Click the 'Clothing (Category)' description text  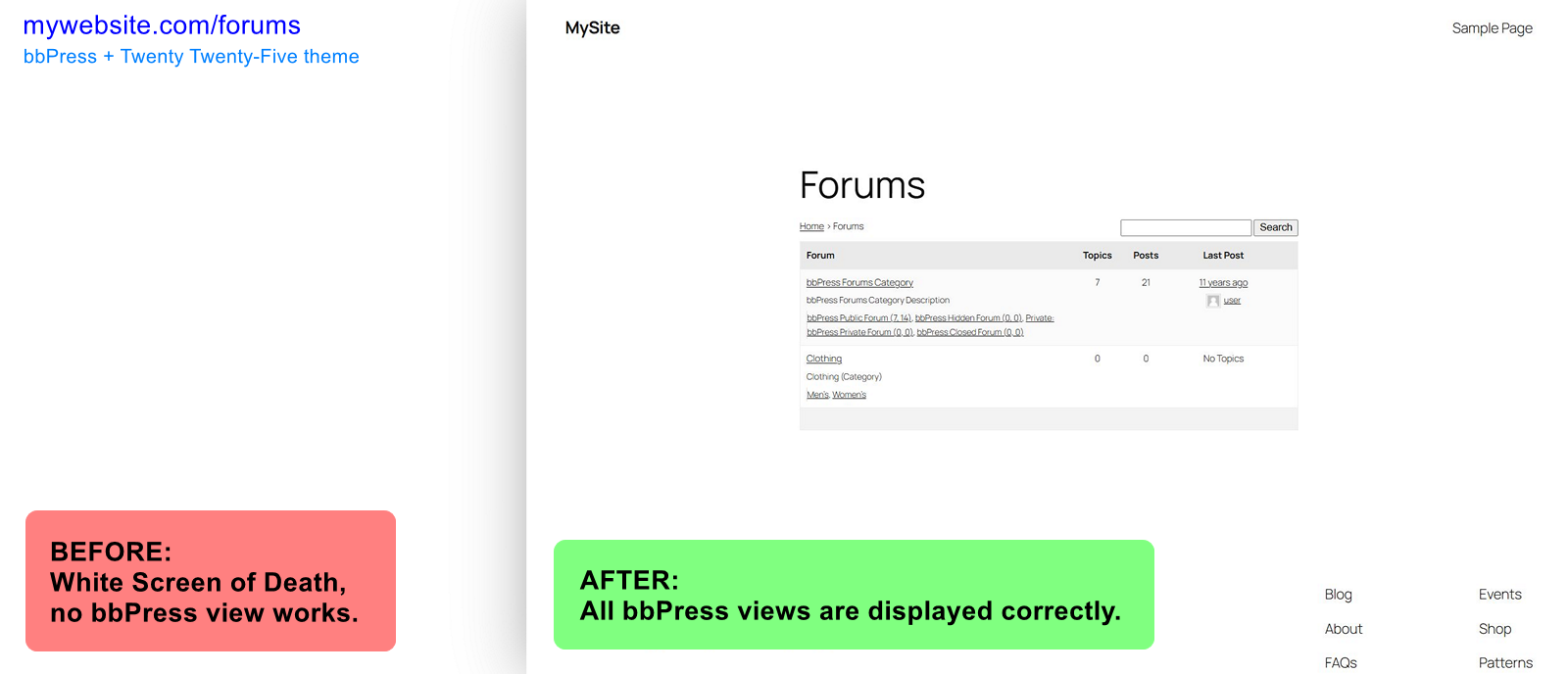coord(844,377)
